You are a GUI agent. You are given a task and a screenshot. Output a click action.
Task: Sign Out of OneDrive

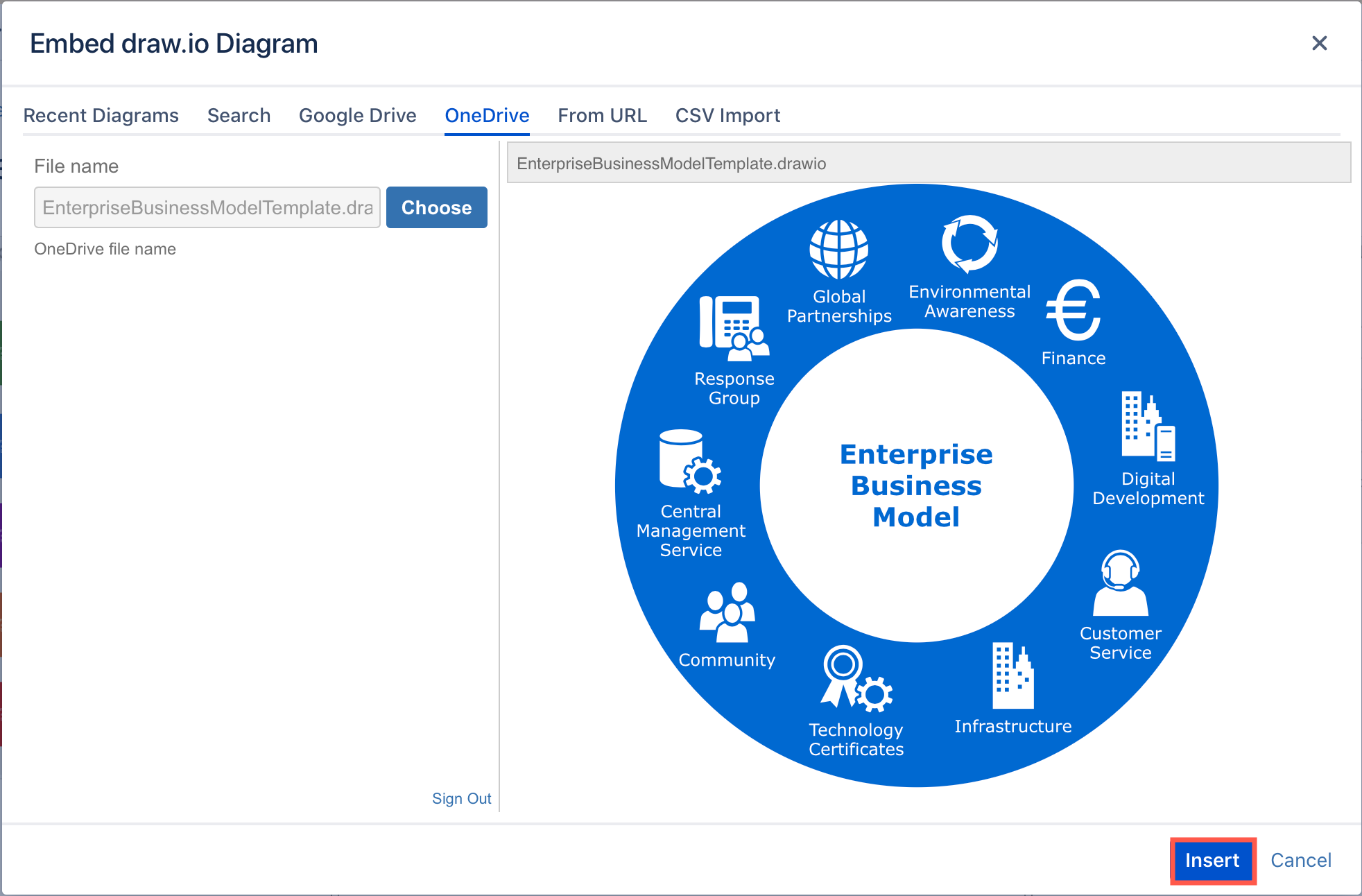(461, 798)
